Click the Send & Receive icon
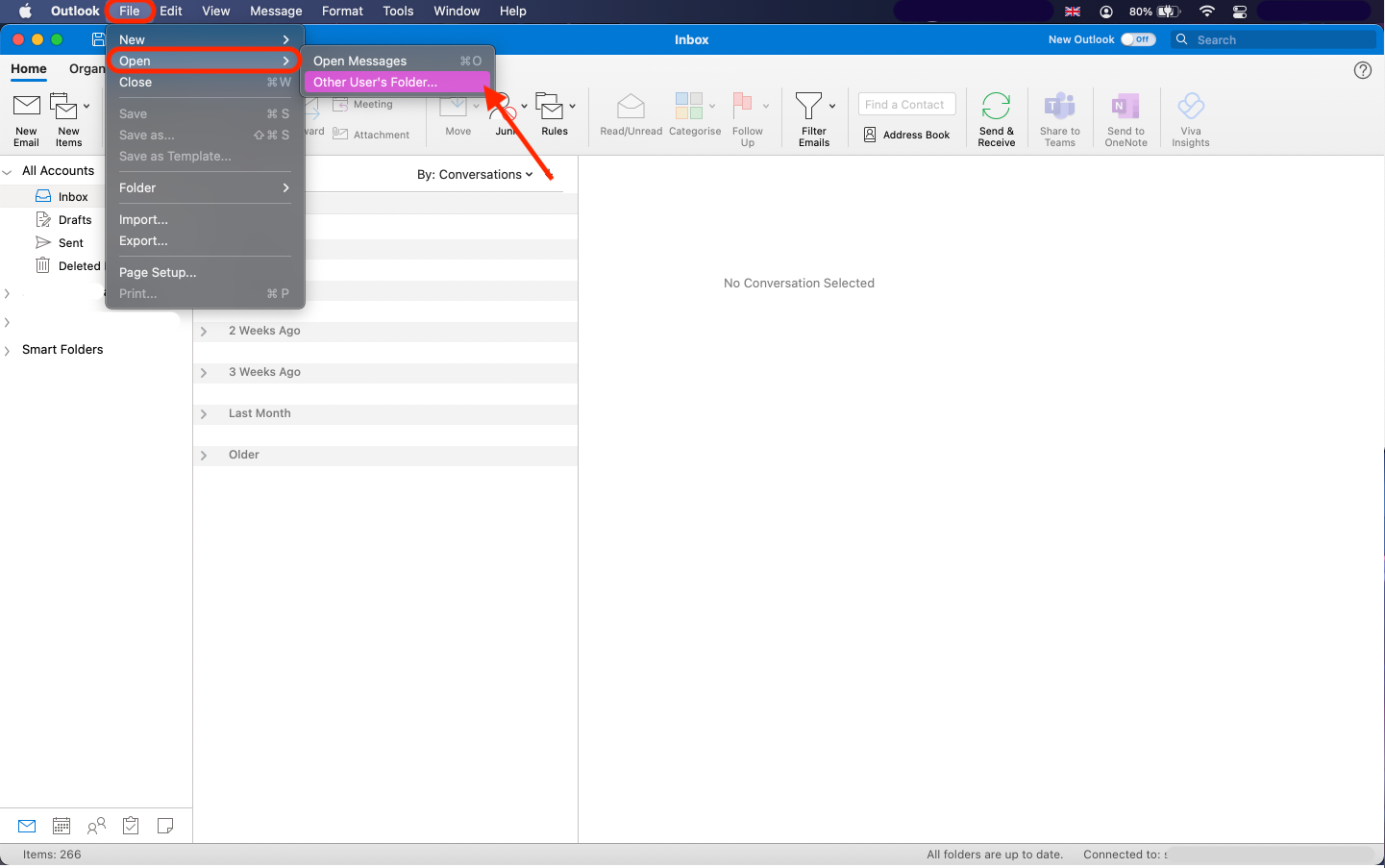 [997, 106]
